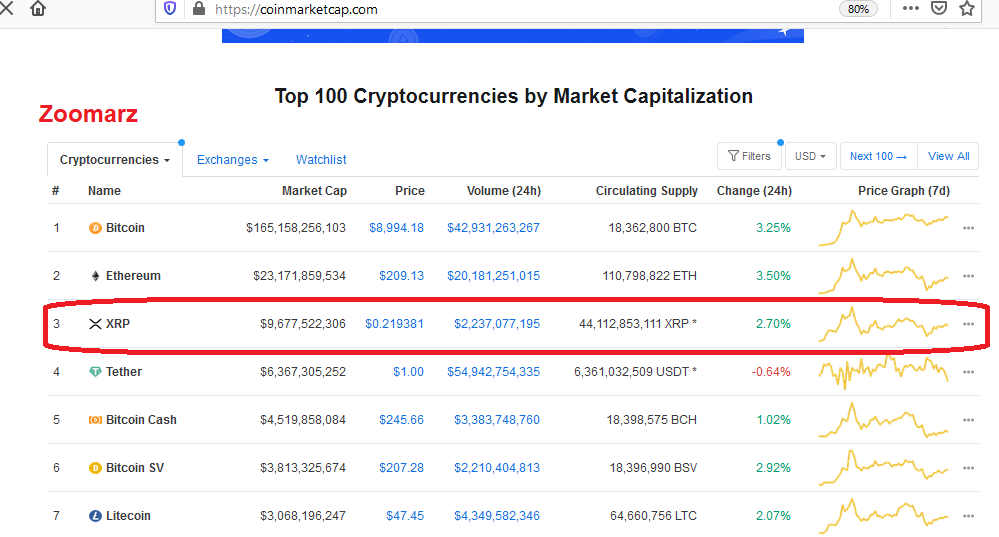Click the stop loading X icon
The width and height of the screenshot is (999, 537).
click(x=6, y=8)
